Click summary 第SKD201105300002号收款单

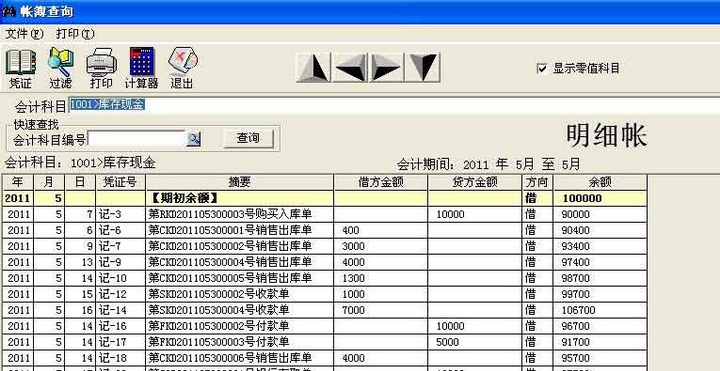[x=218, y=294]
